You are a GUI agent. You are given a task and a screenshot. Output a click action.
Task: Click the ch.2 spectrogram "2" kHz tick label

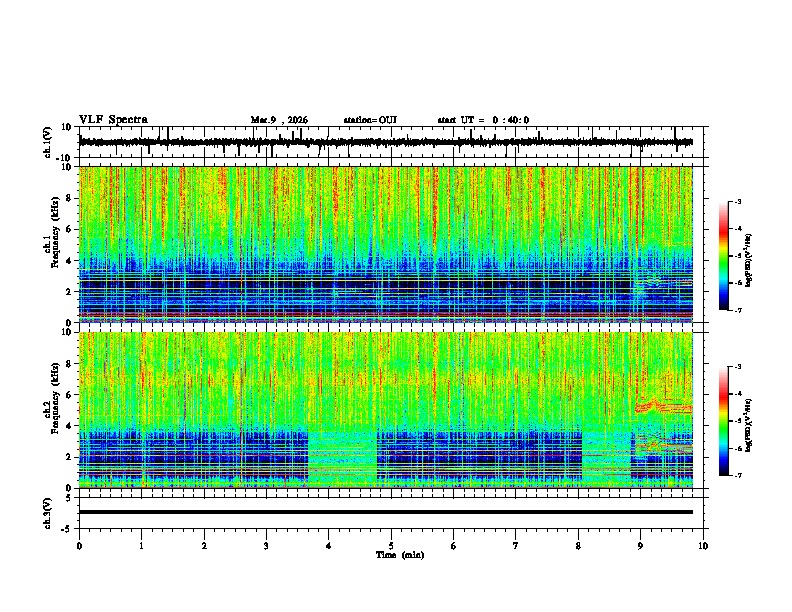[x=69, y=457]
